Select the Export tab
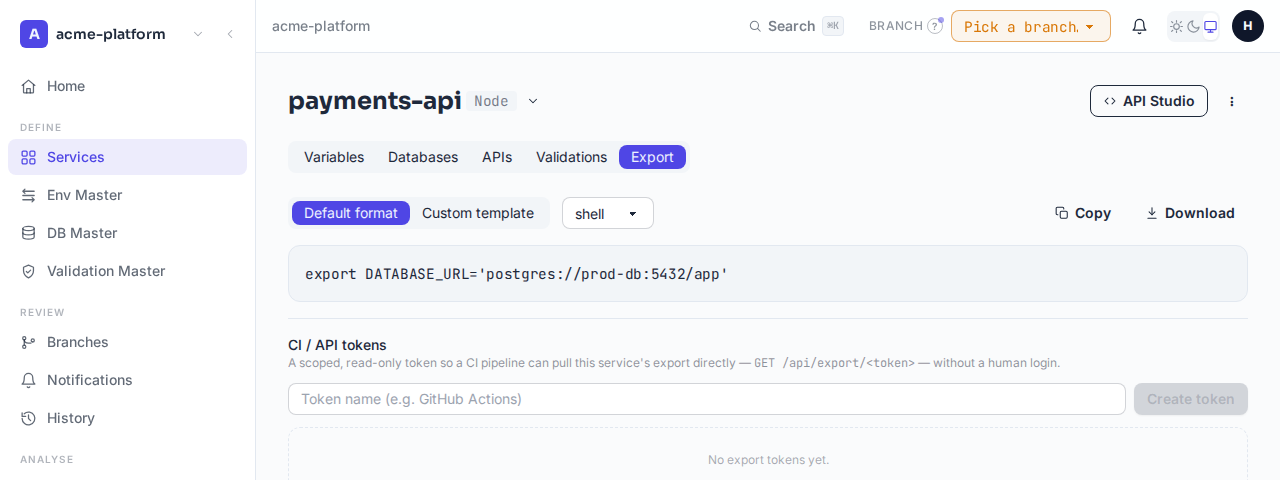This screenshot has height=480, width=1280. click(x=652, y=157)
